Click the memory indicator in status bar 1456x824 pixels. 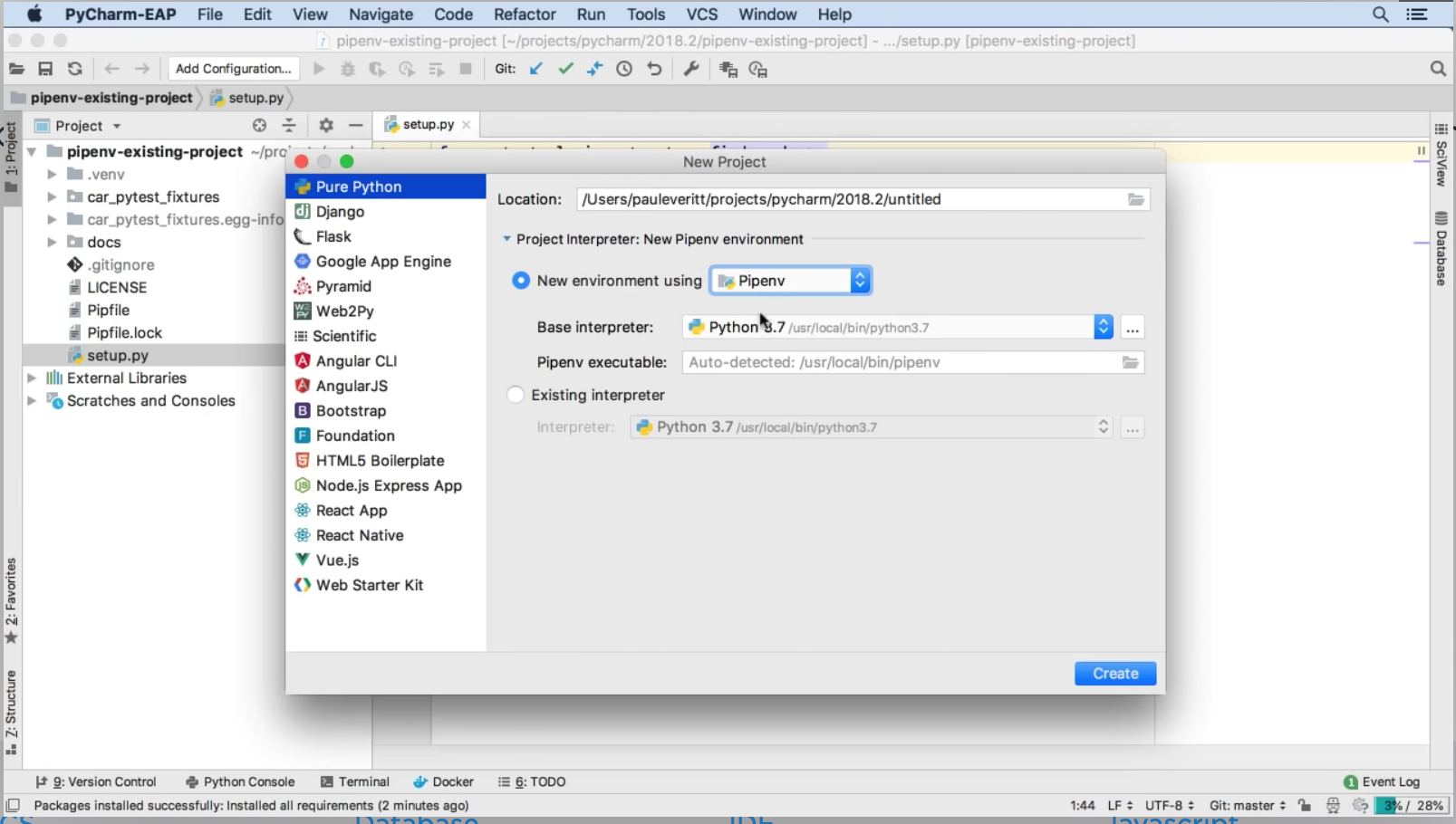[1411, 805]
